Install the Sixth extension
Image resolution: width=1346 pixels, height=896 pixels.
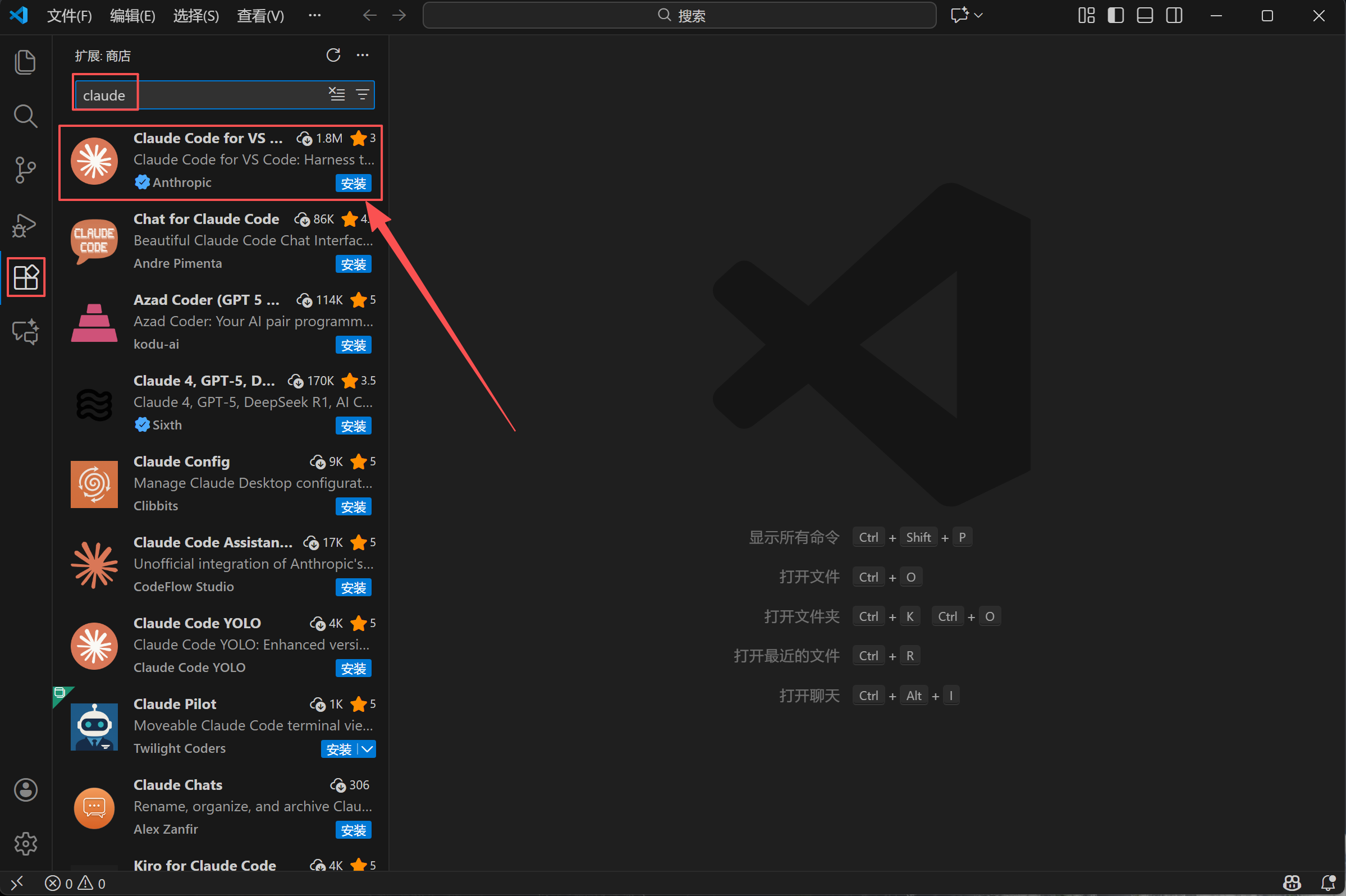[x=354, y=426]
